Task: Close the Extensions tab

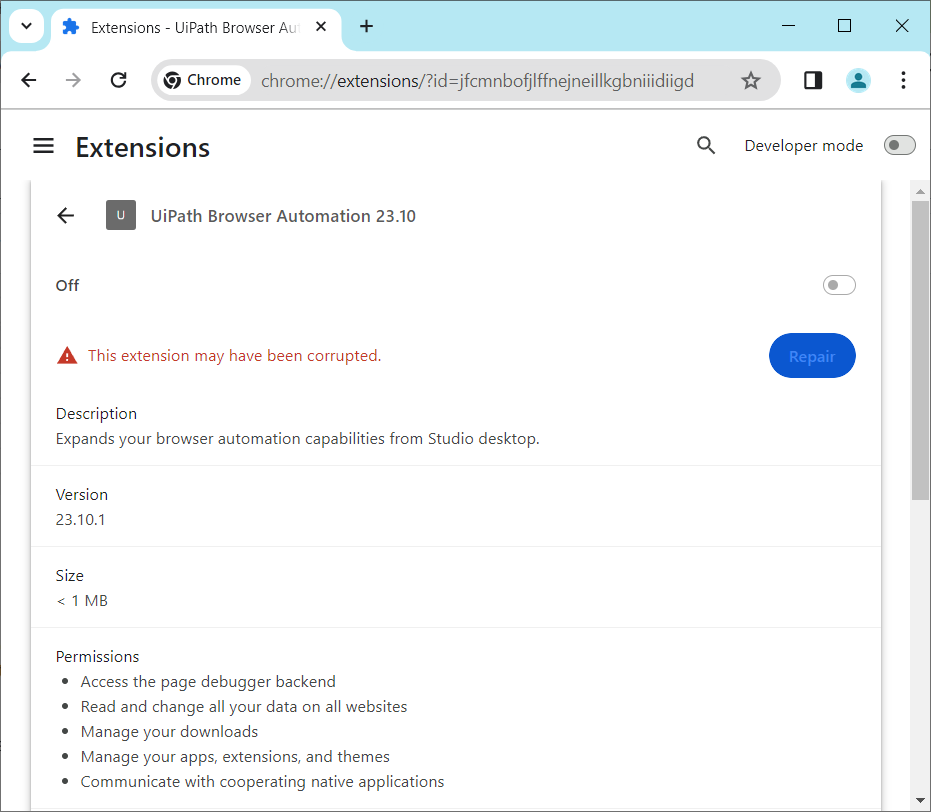Action: pyautogui.click(x=321, y=27)
